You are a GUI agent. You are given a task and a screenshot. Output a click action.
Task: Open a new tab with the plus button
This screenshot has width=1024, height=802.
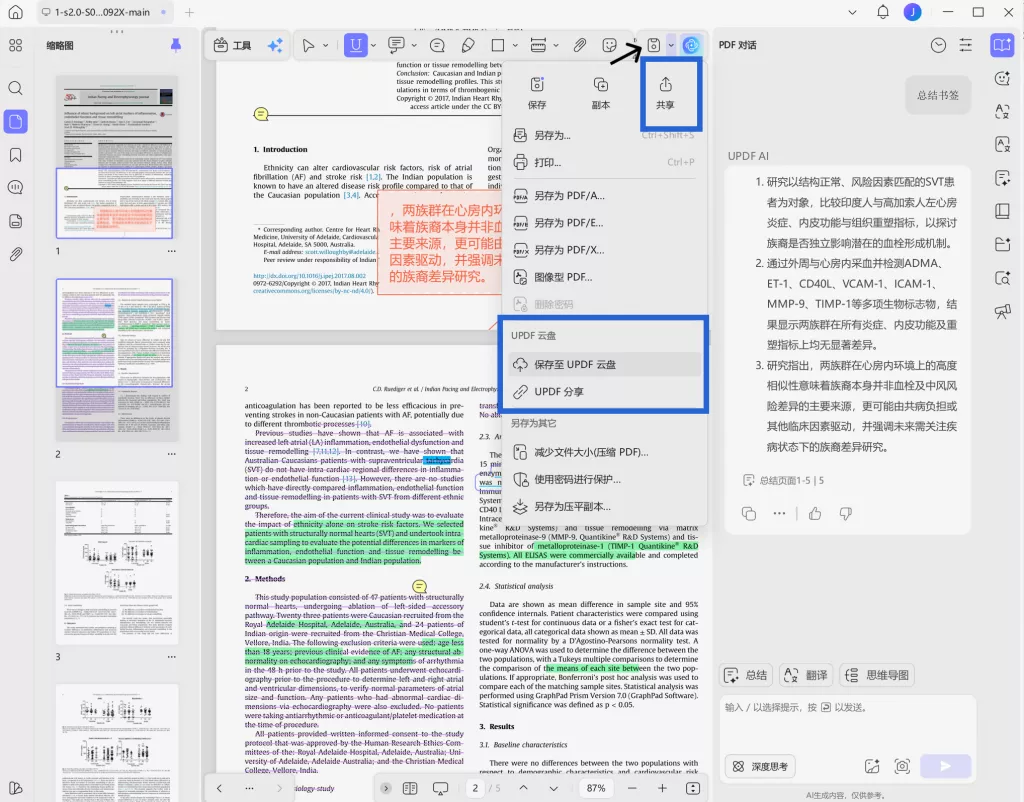189,12
